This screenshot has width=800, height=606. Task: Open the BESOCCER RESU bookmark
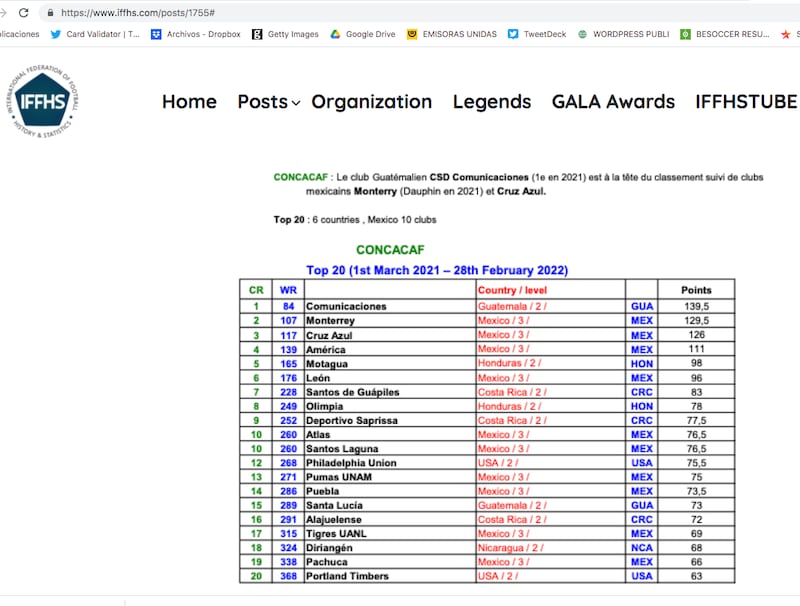pyautogui.click(x=725, y=34)
